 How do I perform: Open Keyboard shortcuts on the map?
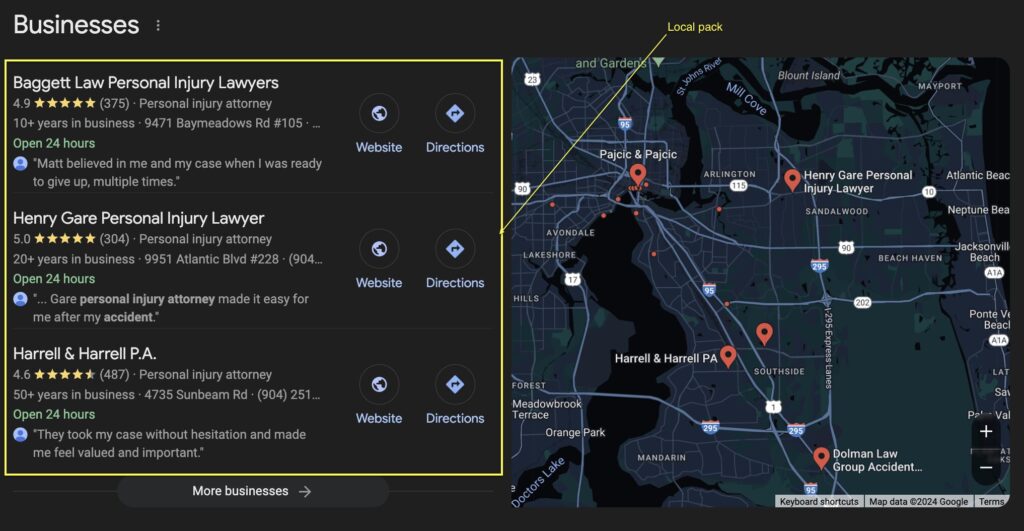pyautogui.click(x=819, y=502)
